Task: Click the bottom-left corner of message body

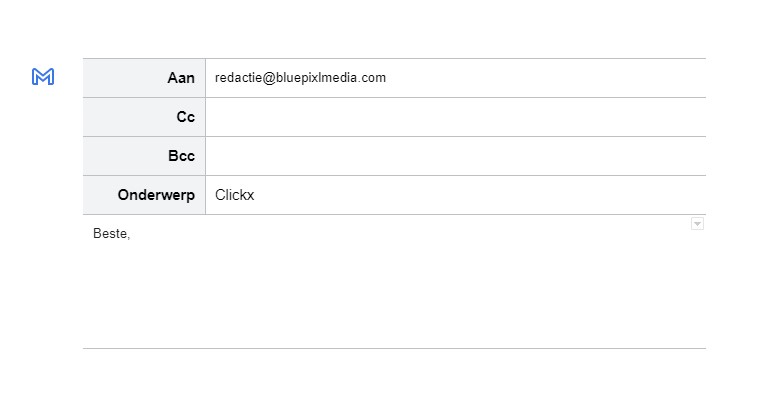Action: coord(87,344)
